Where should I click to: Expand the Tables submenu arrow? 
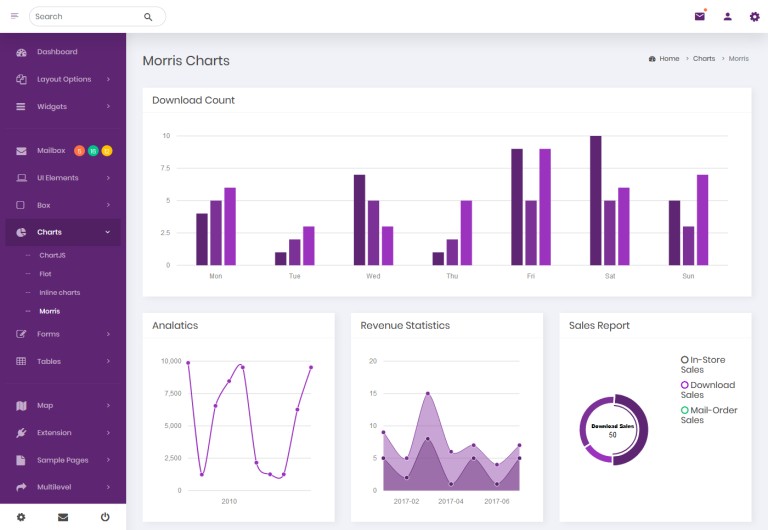click(x=108, y=361)
